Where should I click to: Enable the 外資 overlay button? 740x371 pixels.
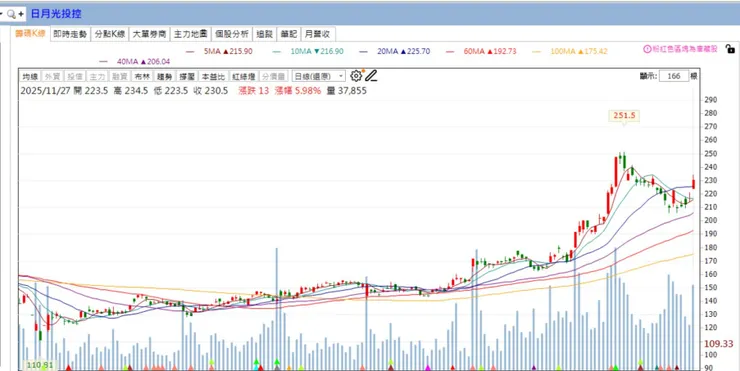(52, 76)
